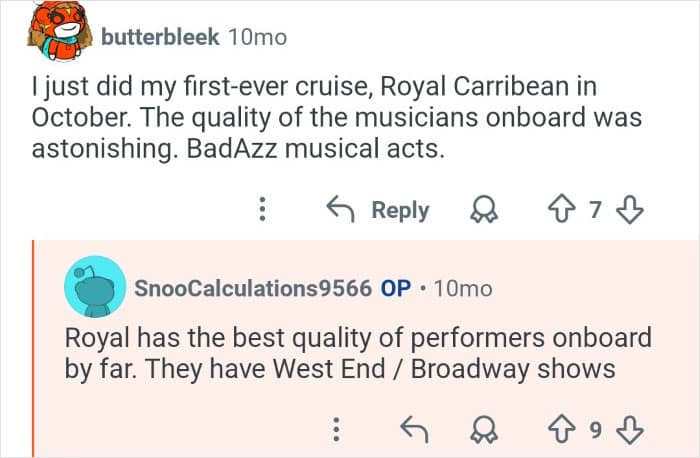Click the comment text about Royal Carribean musicians
The height and width of the screenshot is (458, 700).
click(320, 118)
